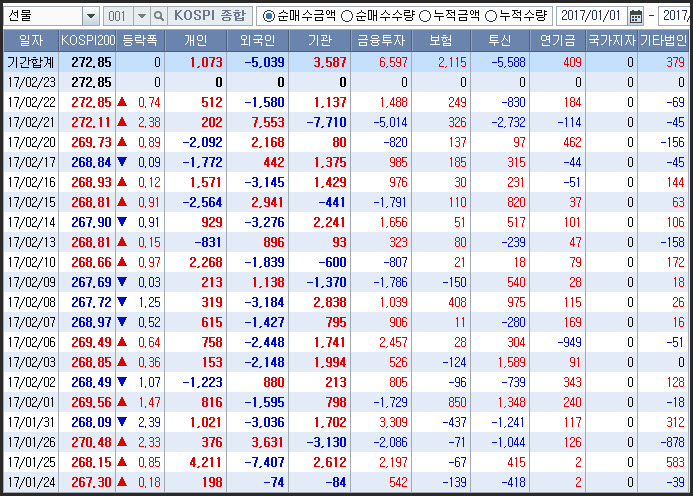The width and height of the screenshot is (693, 496).
Task: Select the 누적수량 radio button
Action: [x=491, y=16]
